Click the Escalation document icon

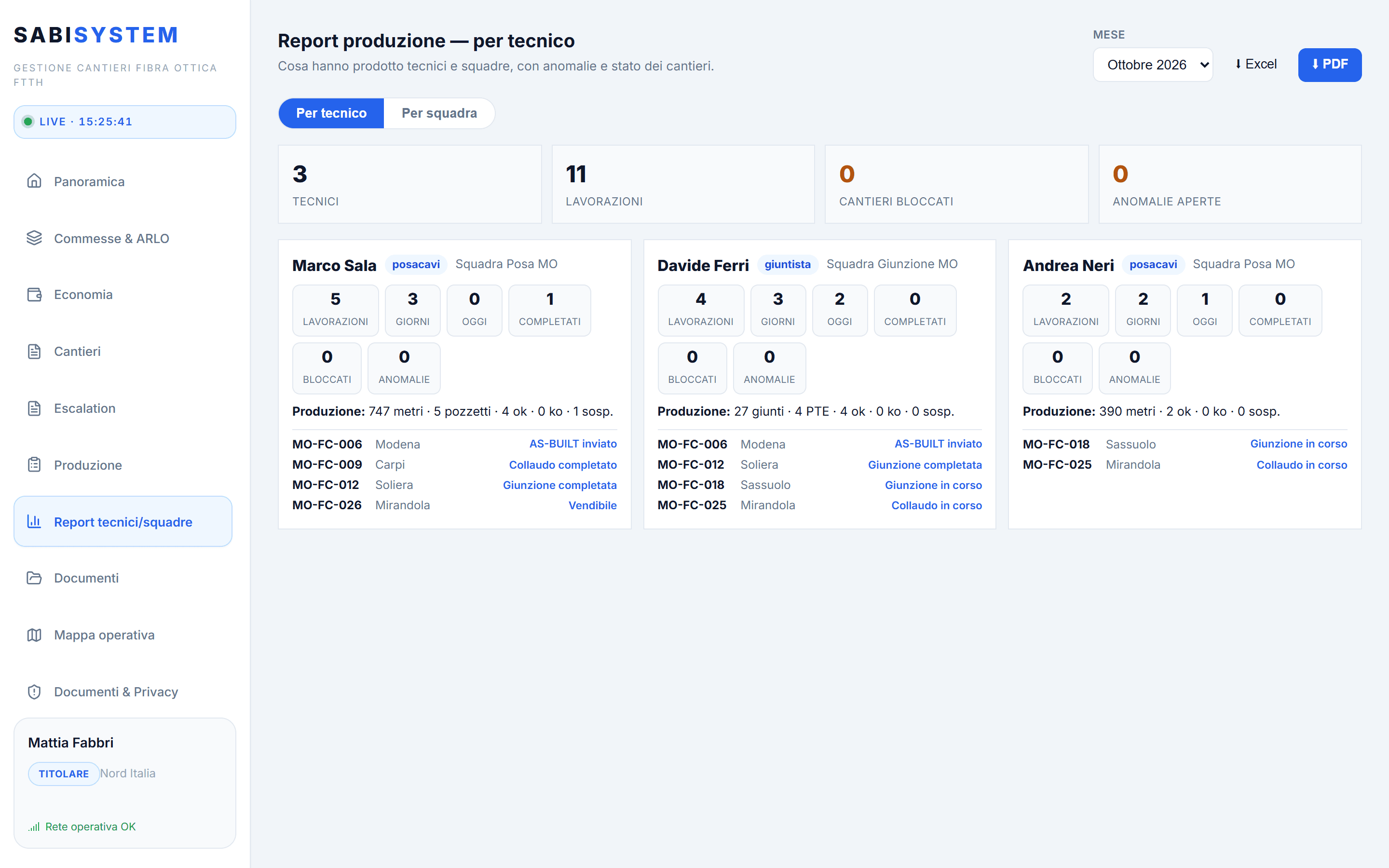click(x=34, y=408)
